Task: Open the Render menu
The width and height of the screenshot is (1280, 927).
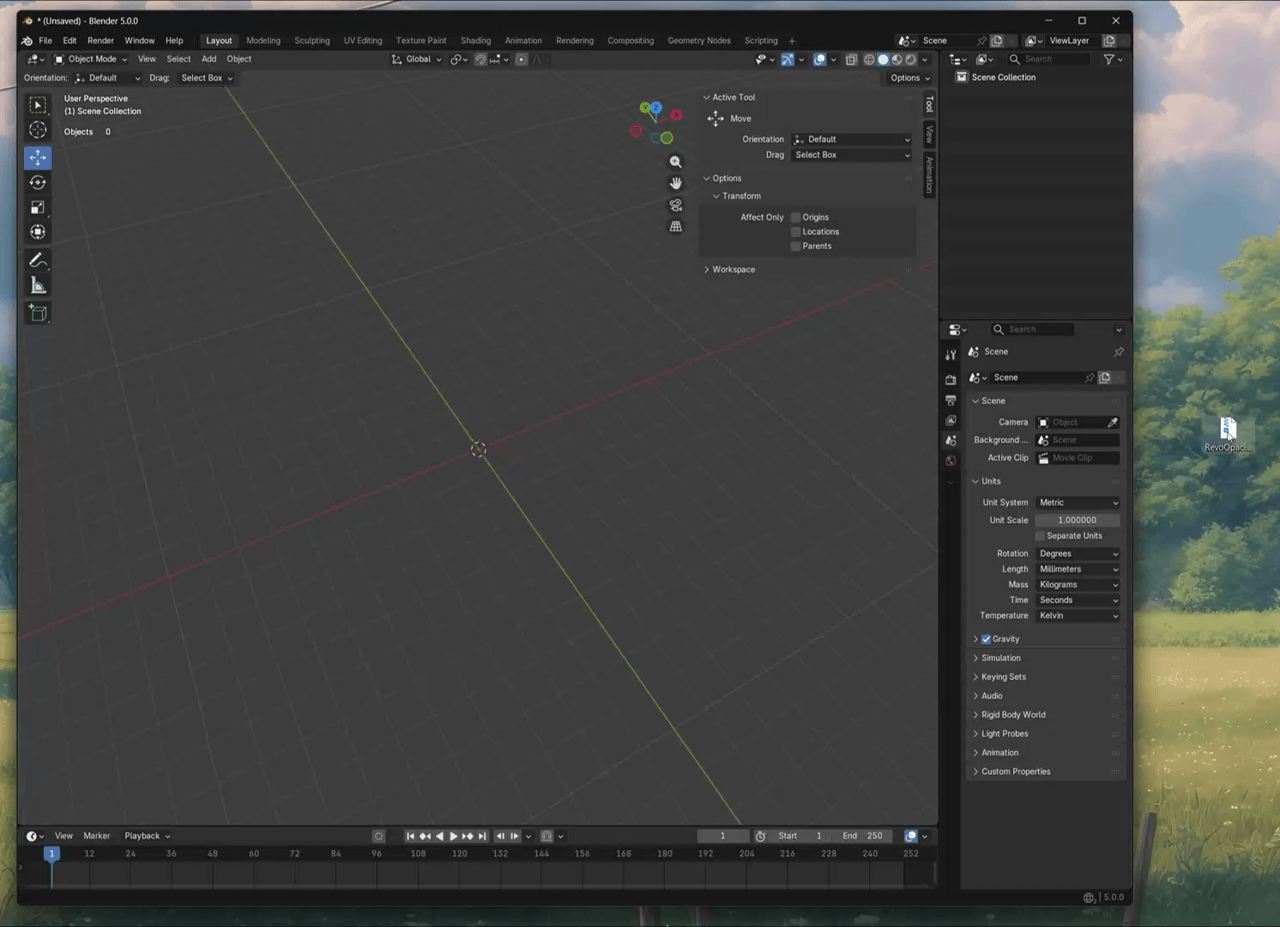Action: (100, 41)
